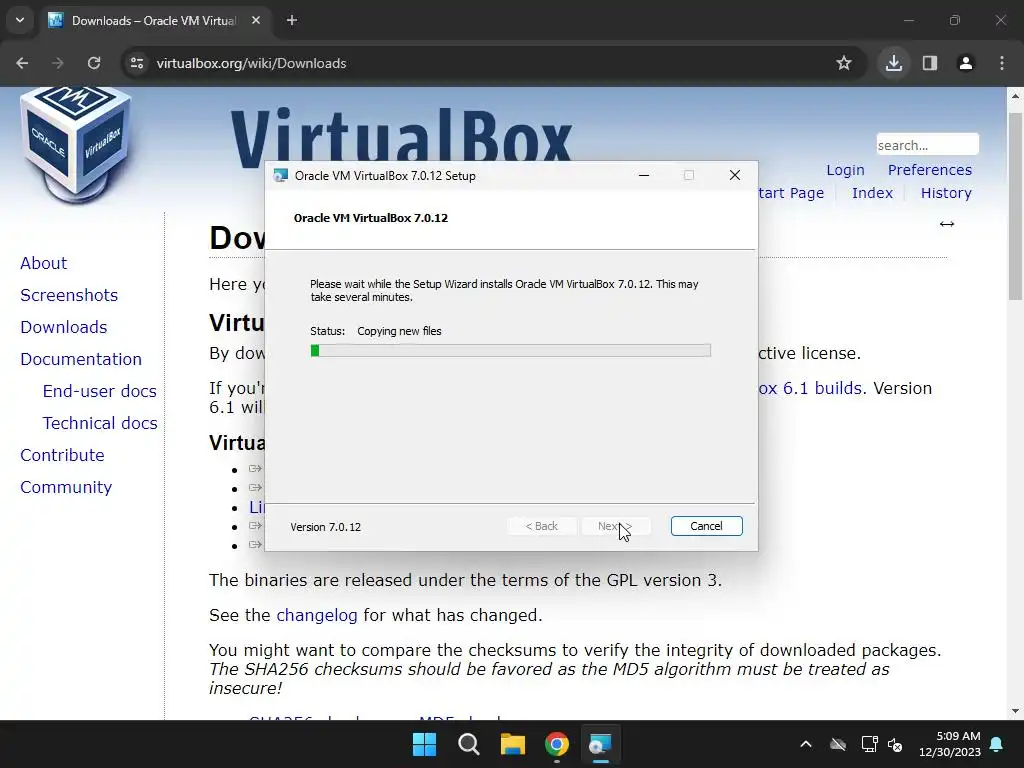Click the page scrollbar thumb

pos(1015,206)
